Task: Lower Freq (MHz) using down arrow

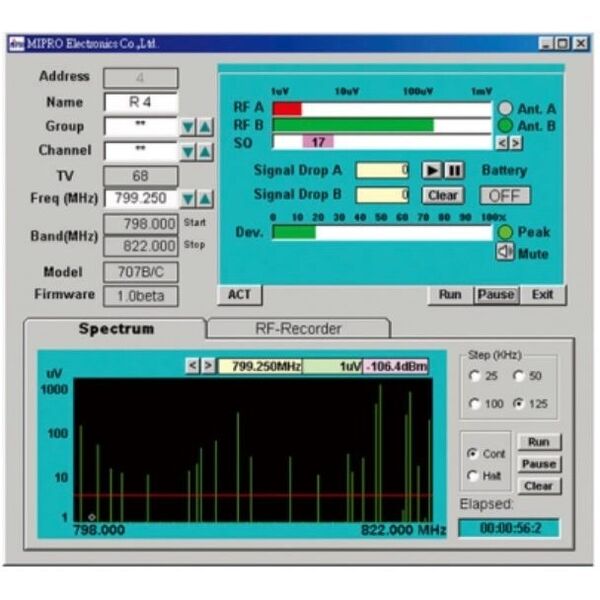Action: (x=188, y=199)
